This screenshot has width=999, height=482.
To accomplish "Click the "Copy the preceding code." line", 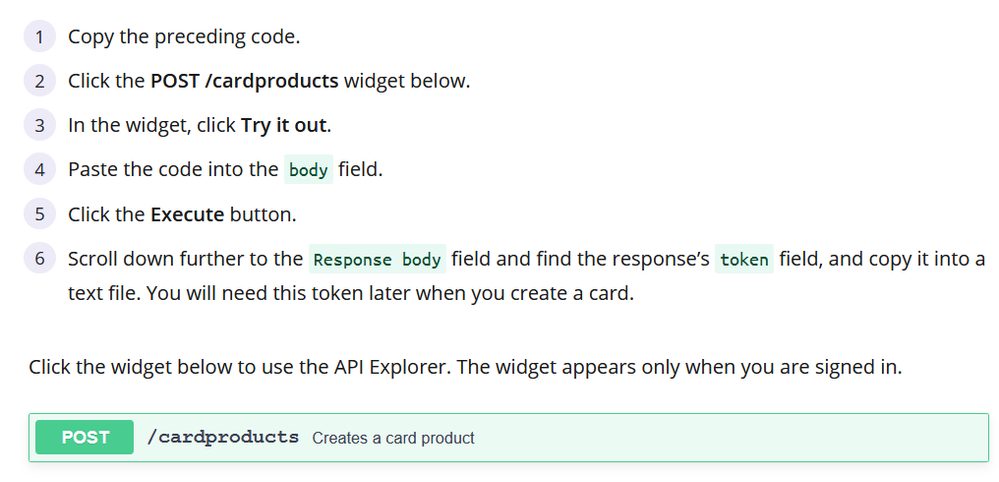I will [x=184, y=37].
